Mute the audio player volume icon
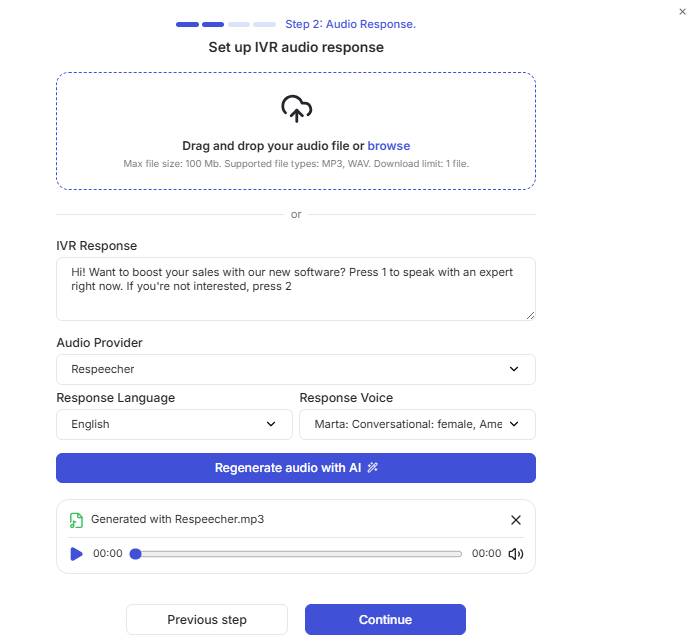The height and width of the screenshot is (641, 695). (515, 554)
